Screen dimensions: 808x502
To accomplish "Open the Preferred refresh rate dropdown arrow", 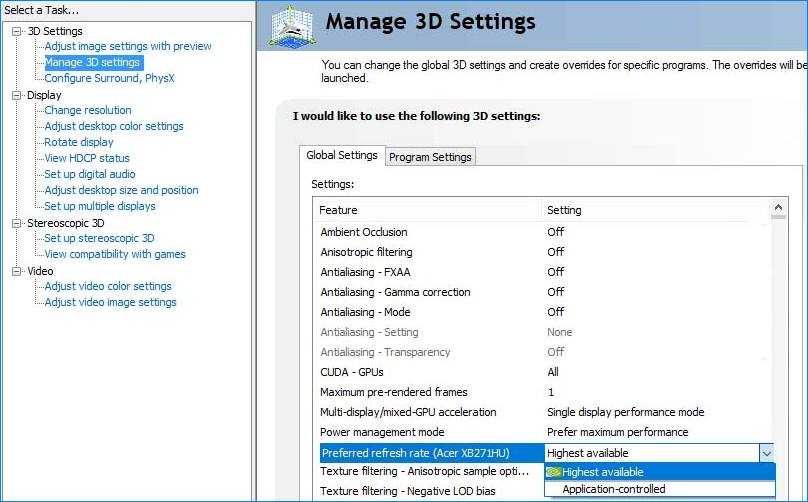I will [x=766, y=453].
